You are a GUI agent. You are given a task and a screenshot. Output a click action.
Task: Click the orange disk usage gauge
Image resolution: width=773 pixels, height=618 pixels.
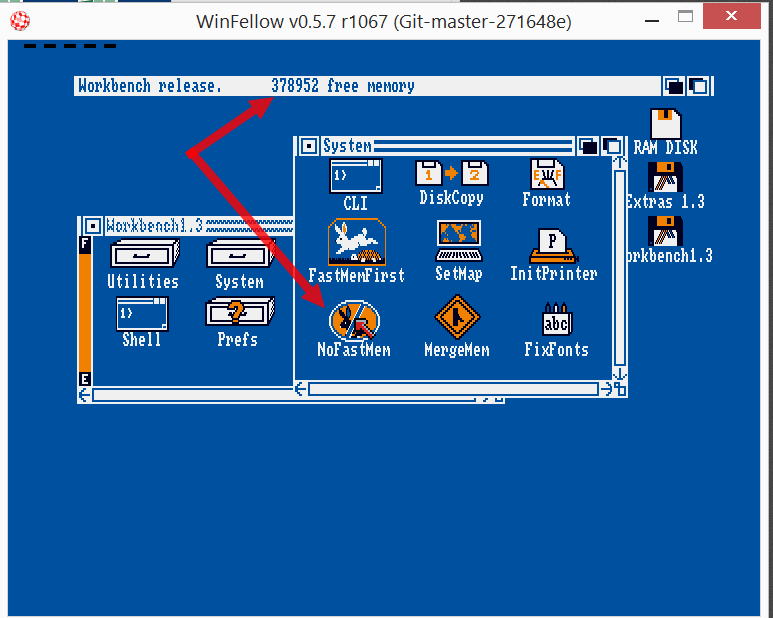point(85,313)
